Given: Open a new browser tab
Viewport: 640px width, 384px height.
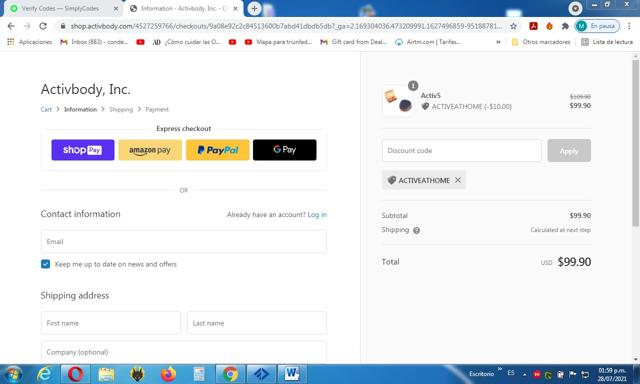Looking at the screenshot, I should [254, 8].
